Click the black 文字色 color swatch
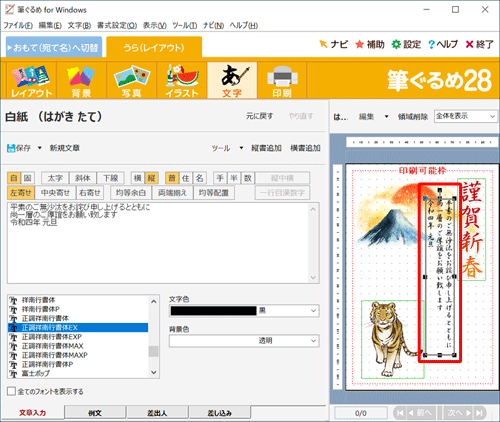The image size is (500, 422). point(213,311)
